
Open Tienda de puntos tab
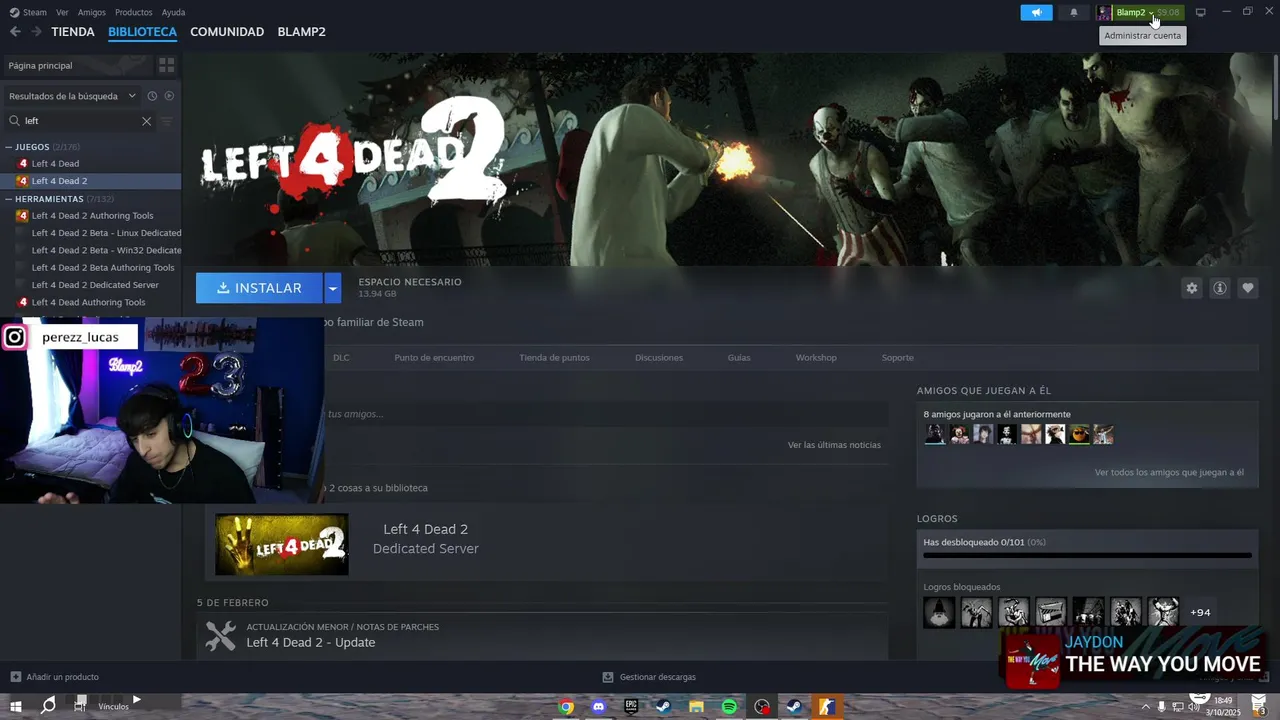click(554, 357)
